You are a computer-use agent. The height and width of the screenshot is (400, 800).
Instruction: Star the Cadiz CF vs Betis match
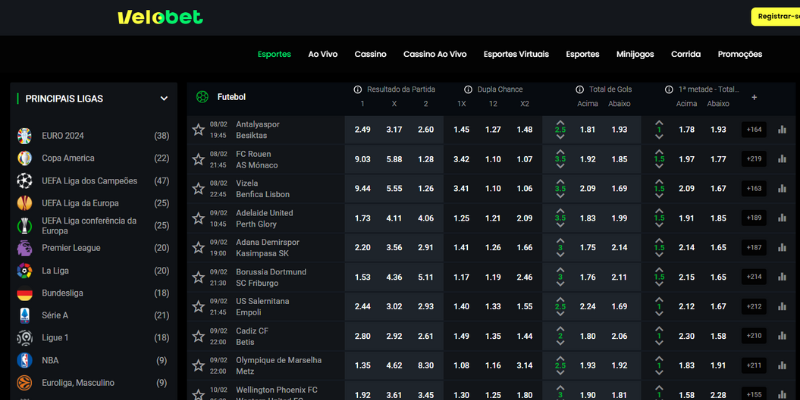[x=198, y=336]
